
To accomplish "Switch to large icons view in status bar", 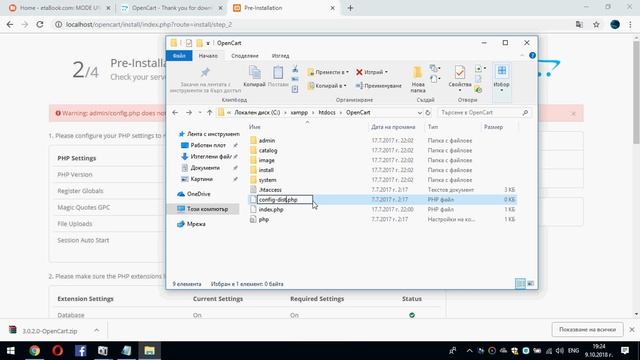I will click(531, 283).
